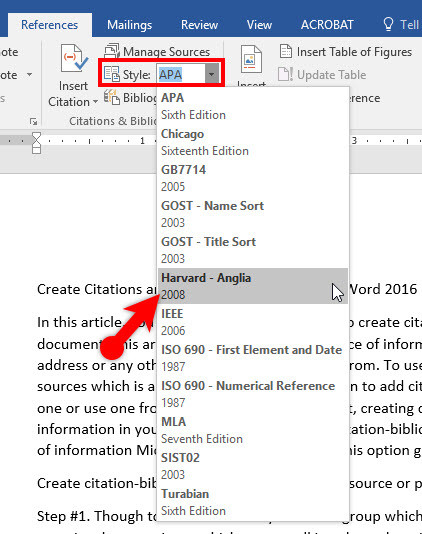422x534 pixels.
Task: Open Citations & Bibliography dialog launcher
Action: point(33,121)
